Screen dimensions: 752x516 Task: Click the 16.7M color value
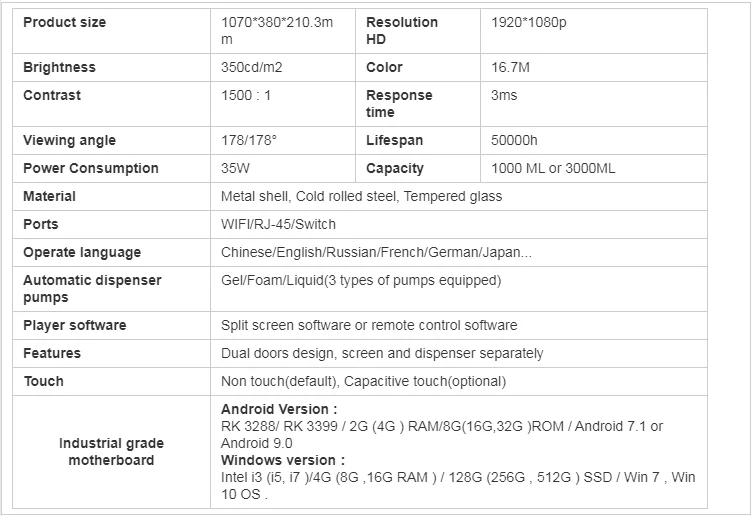(x=510, y=67)
